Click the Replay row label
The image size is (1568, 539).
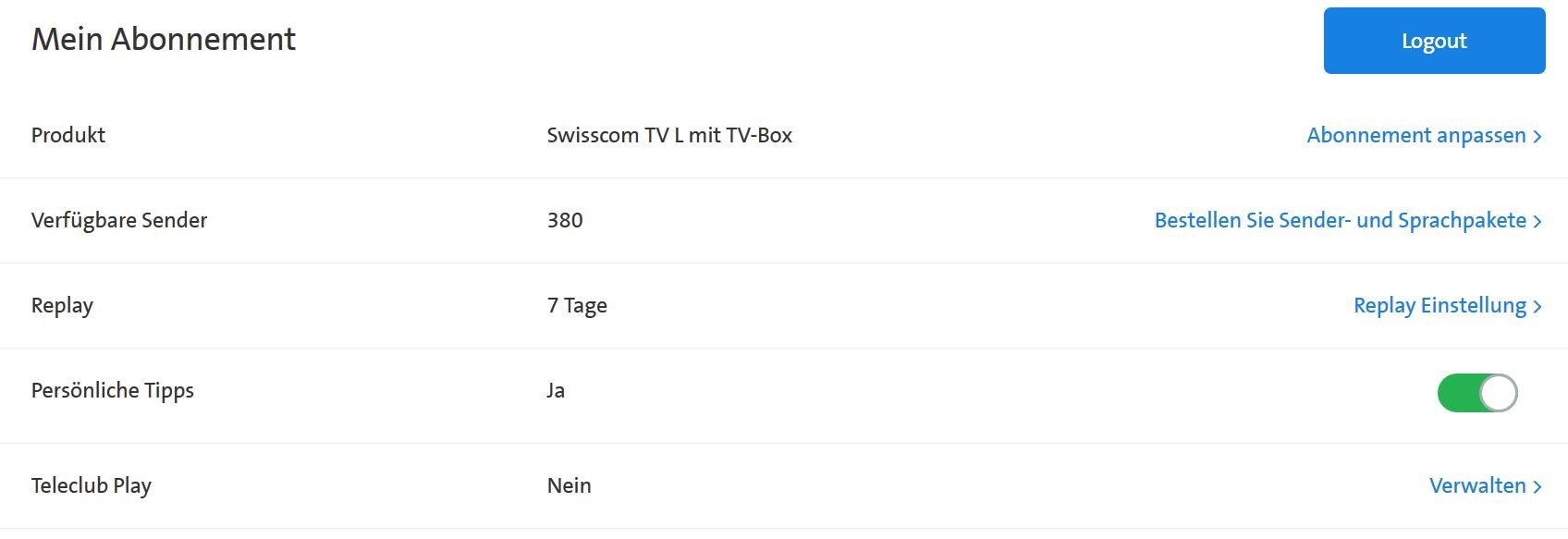tap(62, 305)
